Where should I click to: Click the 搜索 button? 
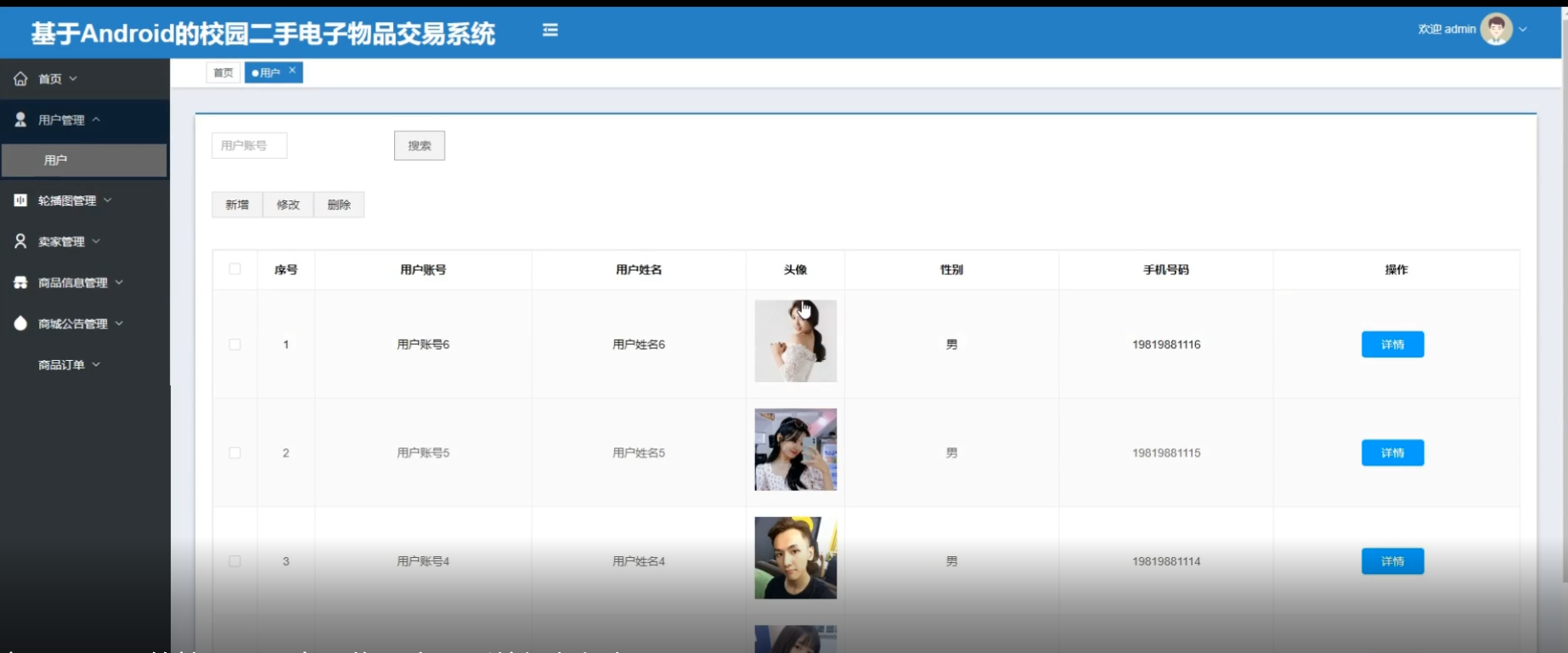coord(420,145)
